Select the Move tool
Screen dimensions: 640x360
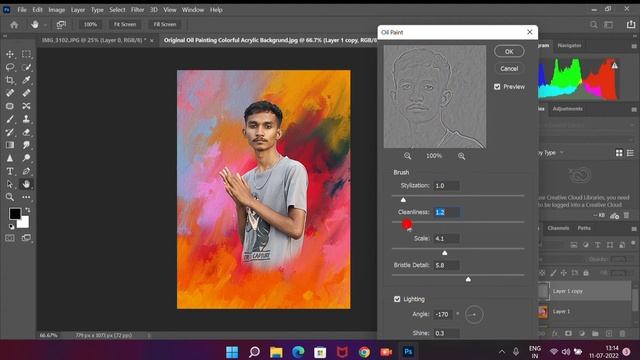click(10, 54)
